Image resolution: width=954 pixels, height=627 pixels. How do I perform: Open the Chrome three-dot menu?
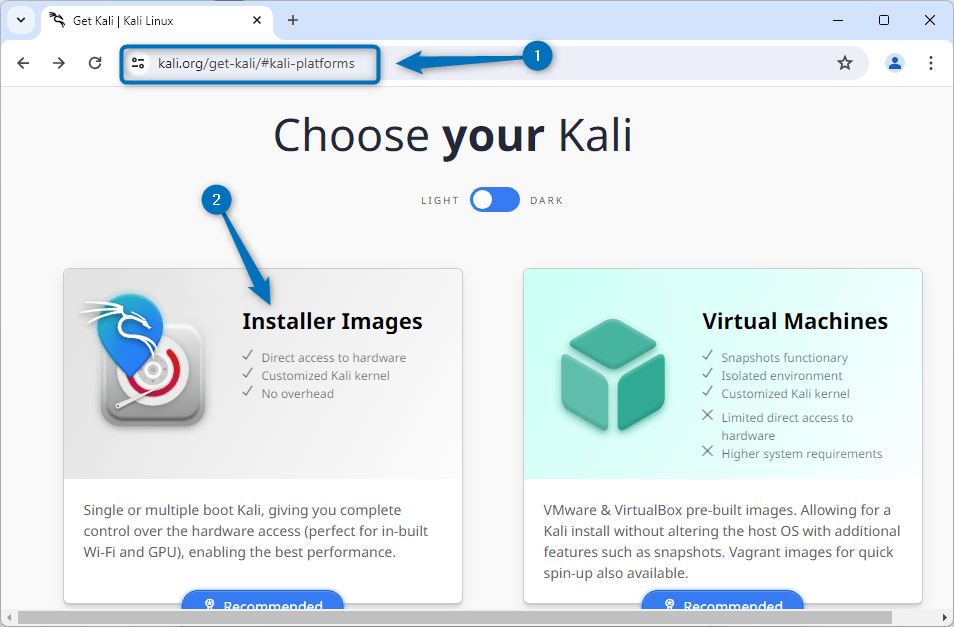931,62
